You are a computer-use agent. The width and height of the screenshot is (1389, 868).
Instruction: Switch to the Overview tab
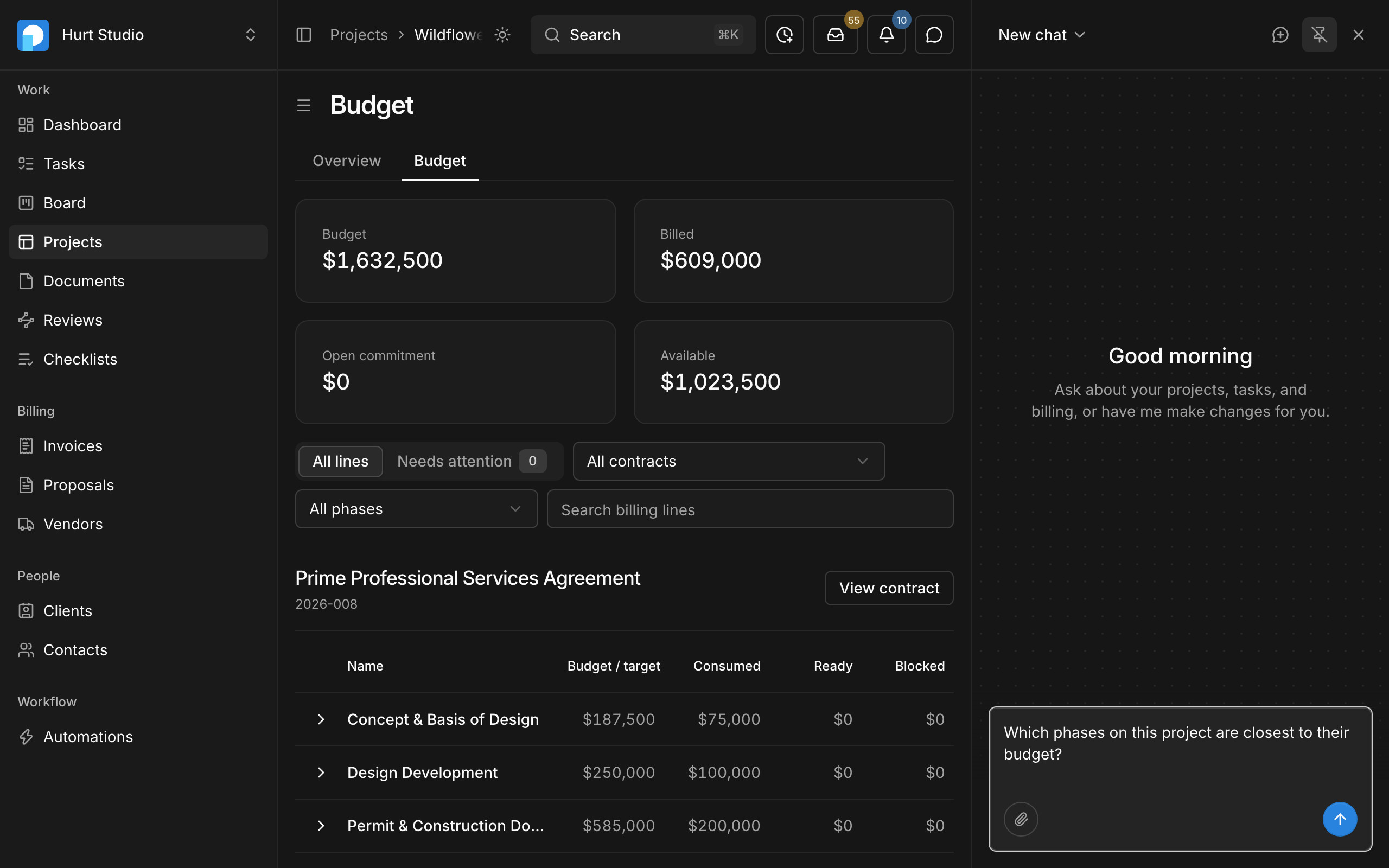[x=347, y=161]
